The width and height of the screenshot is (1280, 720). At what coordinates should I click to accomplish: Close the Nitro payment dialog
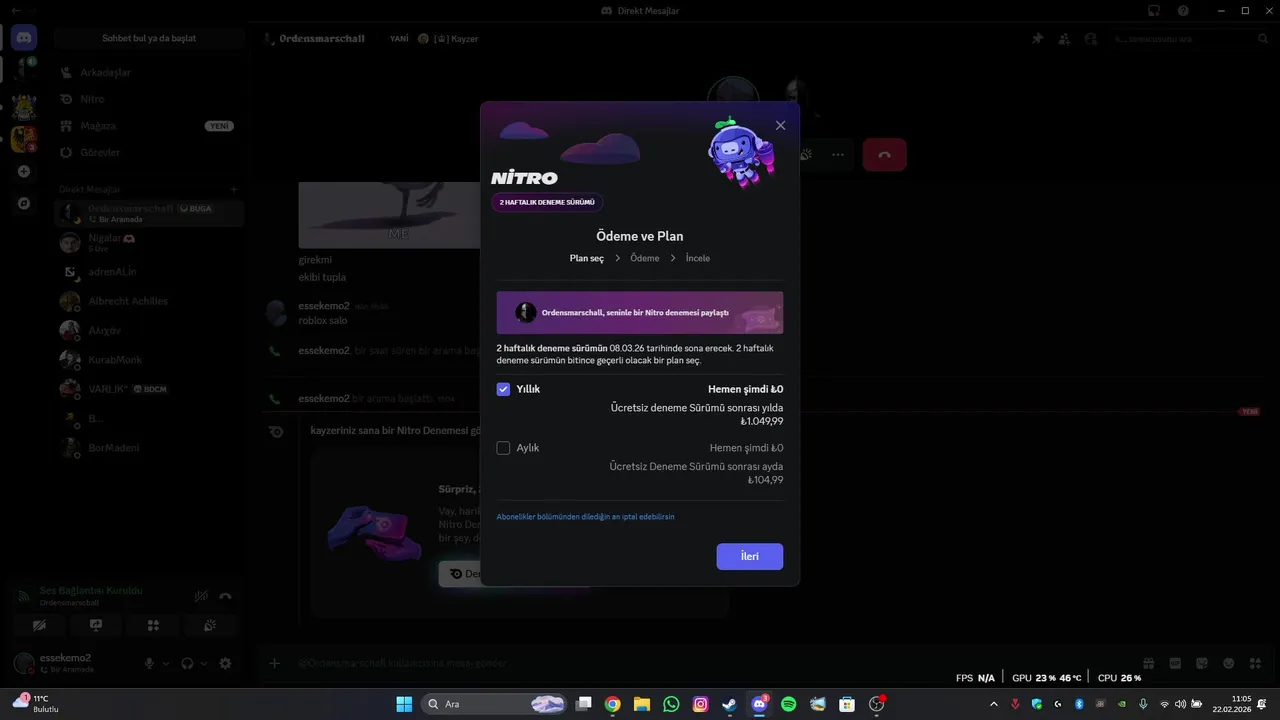pos(780,125)
